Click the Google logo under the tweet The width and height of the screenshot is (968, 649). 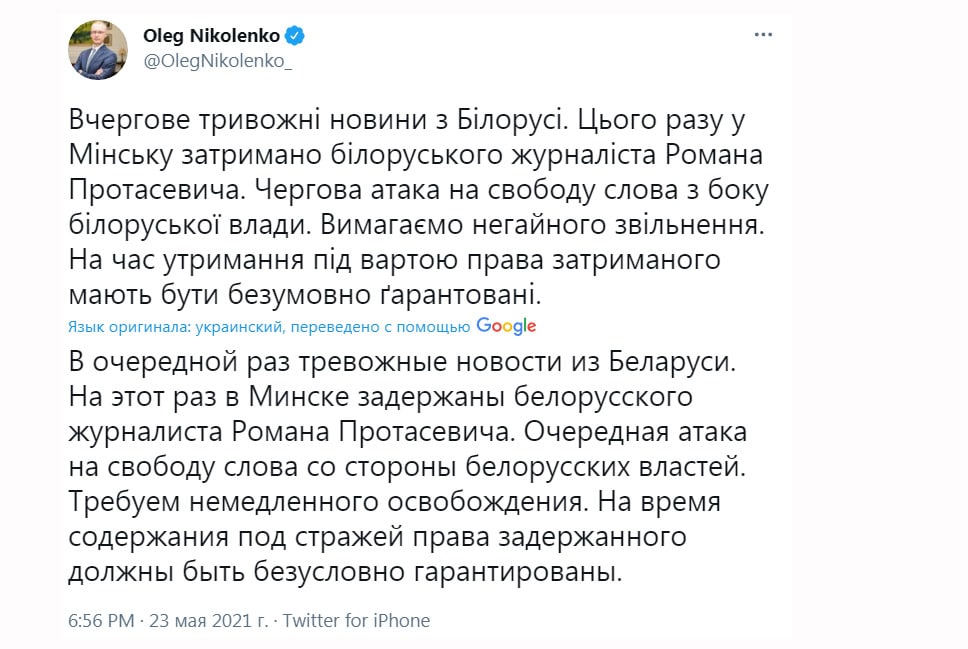[x=506, y=326]
